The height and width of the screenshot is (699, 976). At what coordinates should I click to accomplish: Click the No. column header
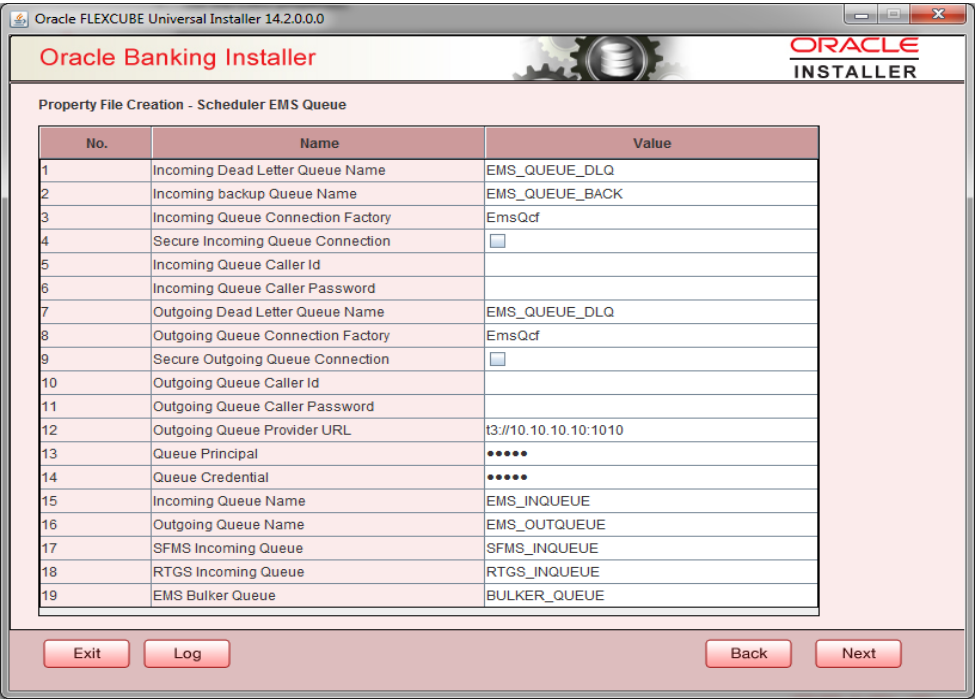tap(96, 143)
